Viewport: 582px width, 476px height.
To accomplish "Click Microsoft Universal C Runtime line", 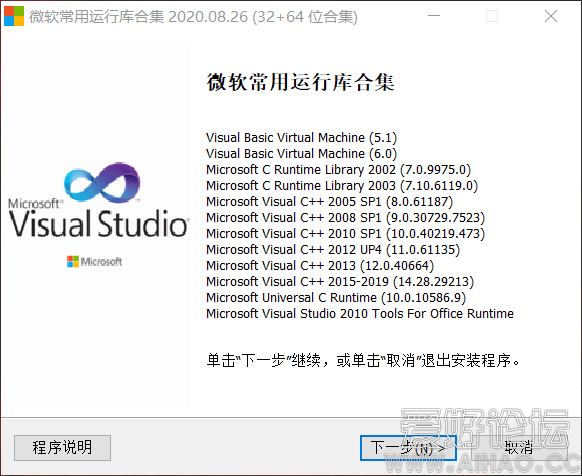I will tap(336, 297).
